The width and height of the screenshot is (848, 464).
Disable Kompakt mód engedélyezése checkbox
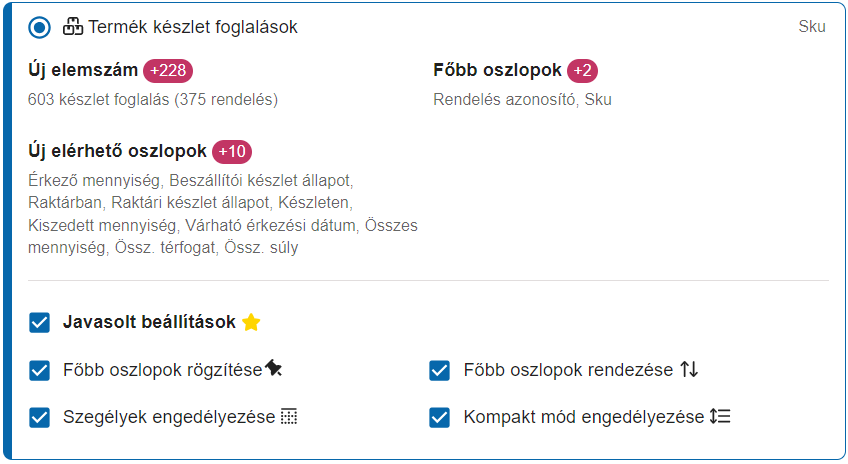[x=439, y=417]
